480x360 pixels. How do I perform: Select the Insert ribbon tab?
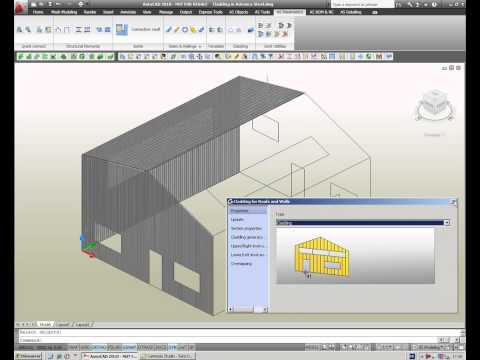108,12
